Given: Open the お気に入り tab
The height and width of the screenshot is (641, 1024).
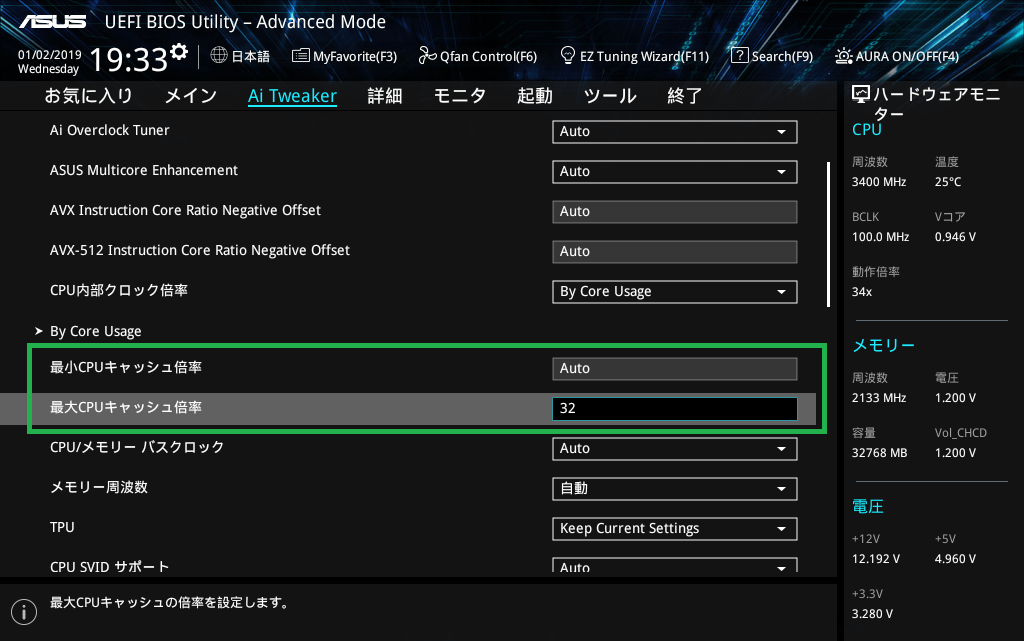Looking at the screenshot, I should (89, 96).
